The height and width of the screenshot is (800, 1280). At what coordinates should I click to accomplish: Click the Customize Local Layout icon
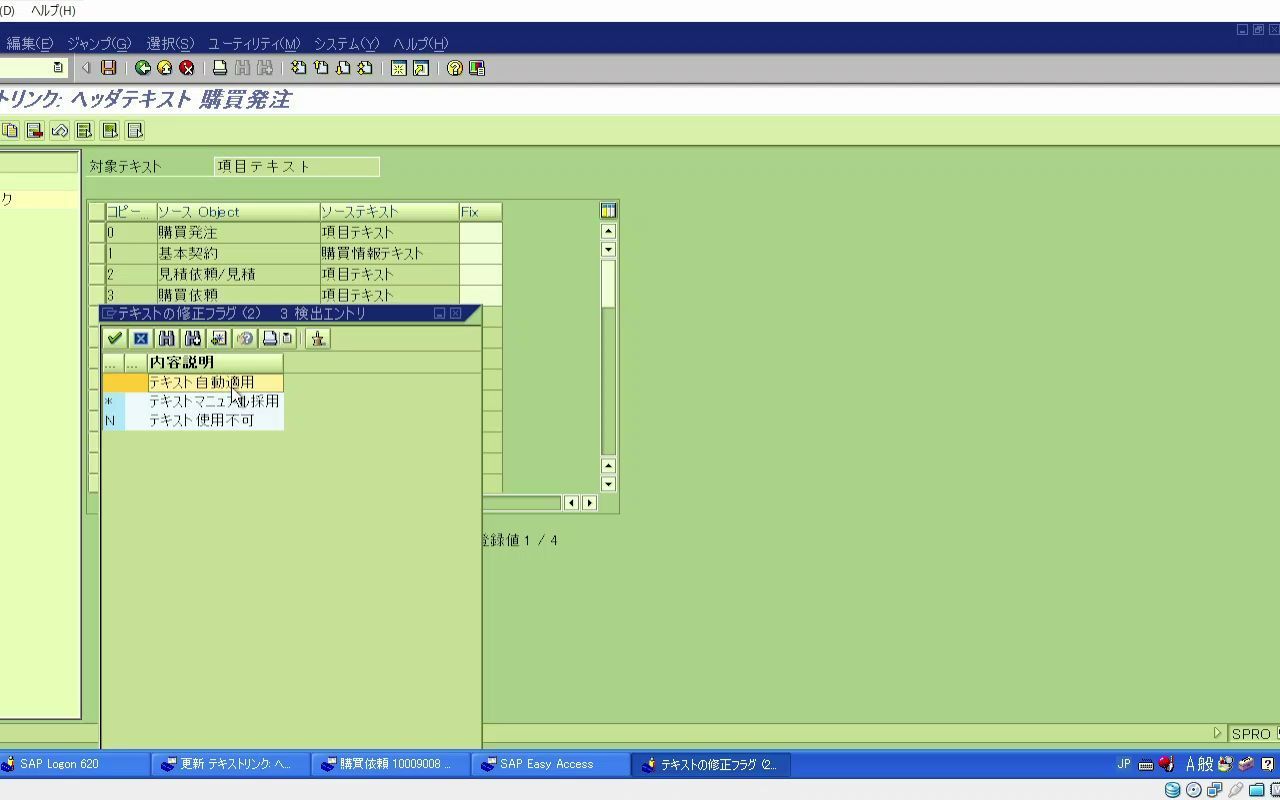[x=477, y=68]
